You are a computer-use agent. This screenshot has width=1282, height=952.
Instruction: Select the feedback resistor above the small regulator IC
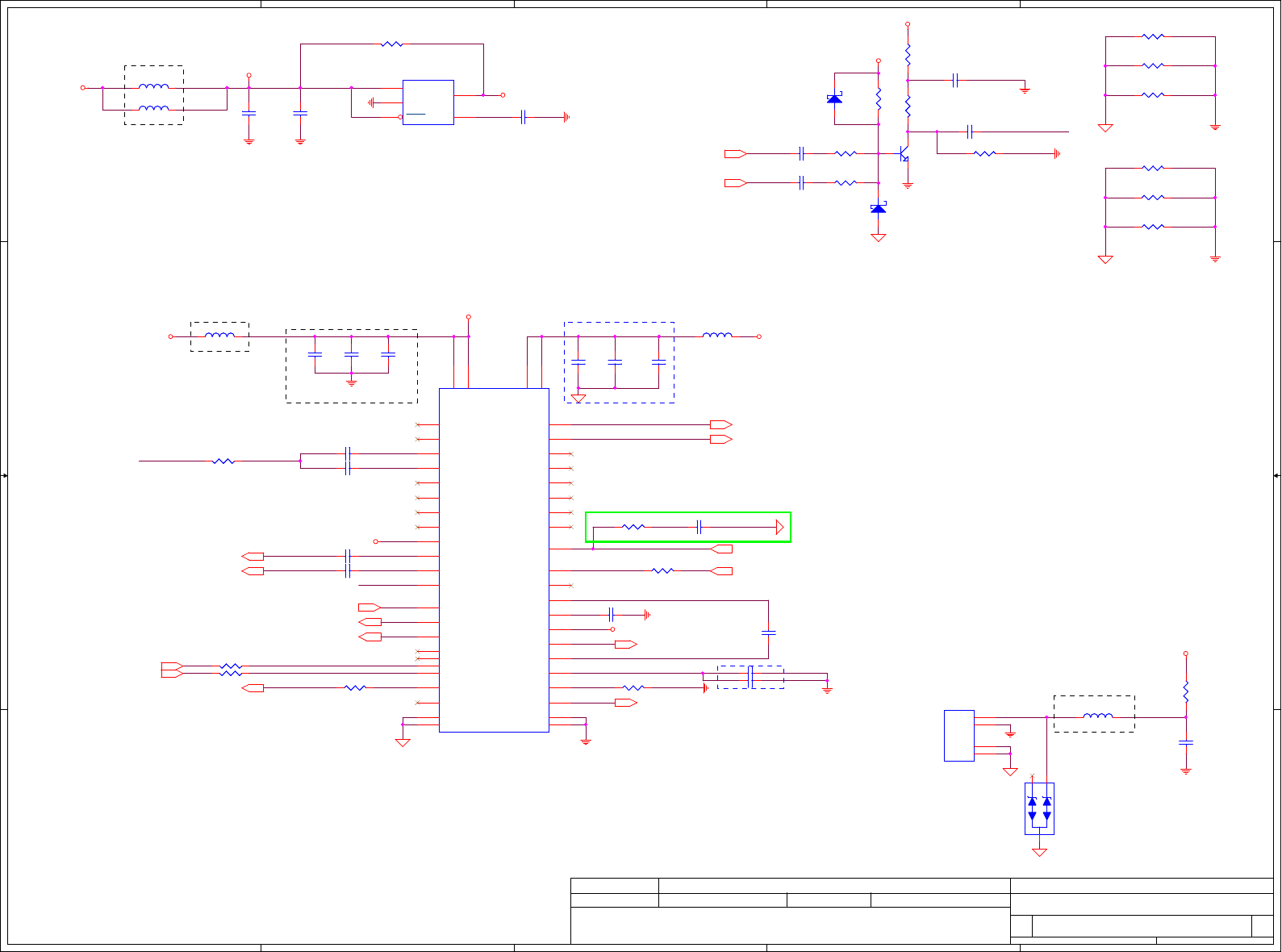point(391,44)
